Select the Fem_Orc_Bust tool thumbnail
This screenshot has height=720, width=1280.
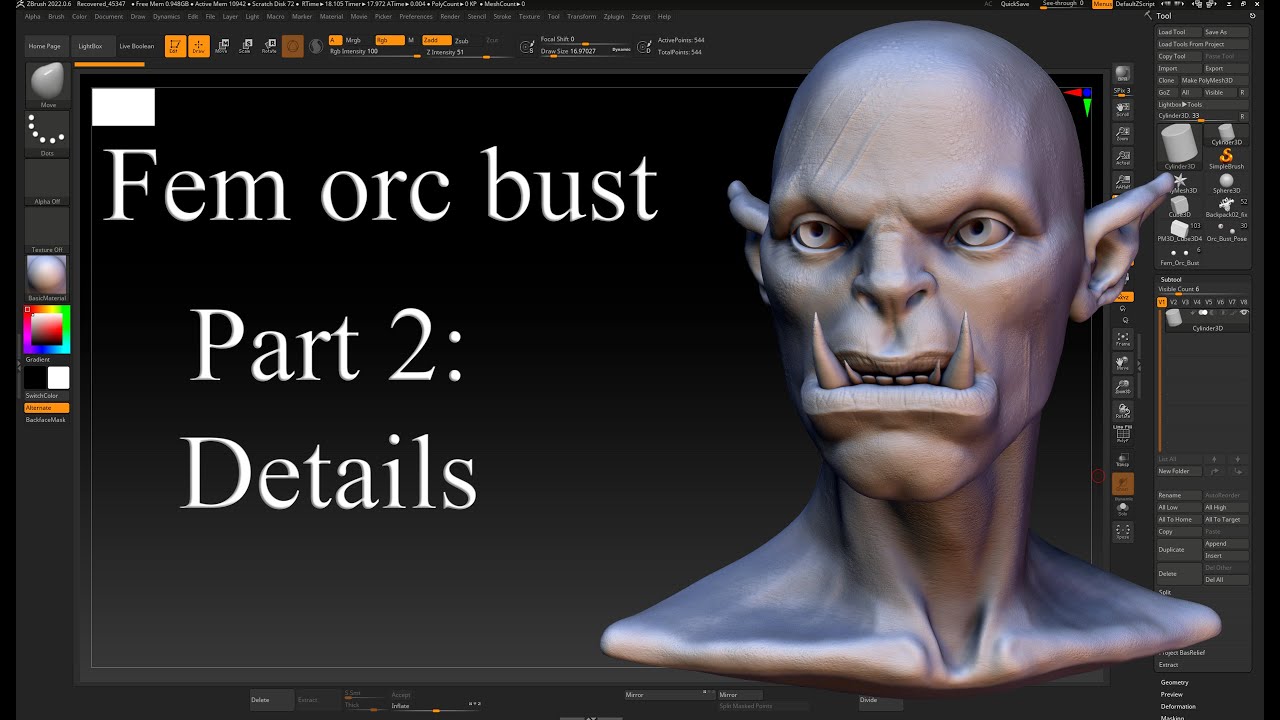pos(1180,254)
